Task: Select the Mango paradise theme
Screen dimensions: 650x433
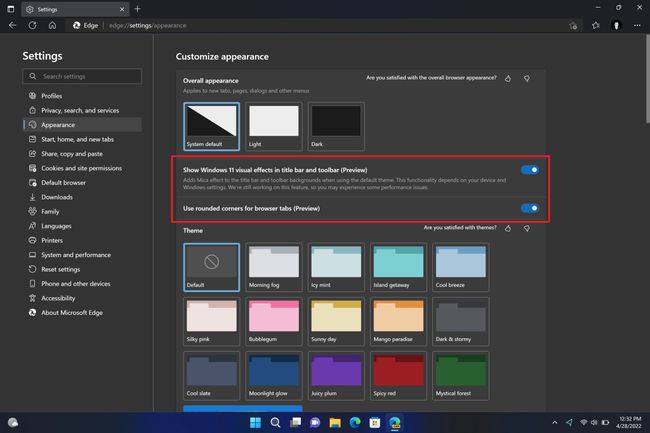Action: pos(398,322)
